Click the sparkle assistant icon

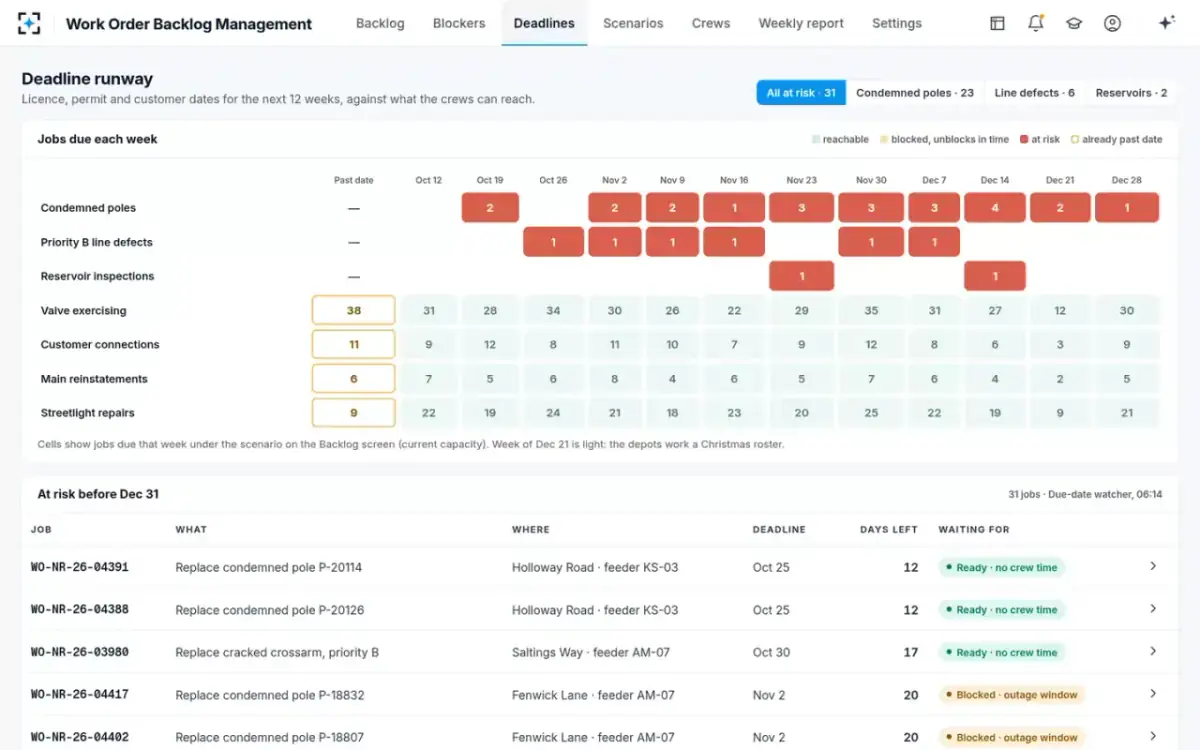tap(1166, 23)
